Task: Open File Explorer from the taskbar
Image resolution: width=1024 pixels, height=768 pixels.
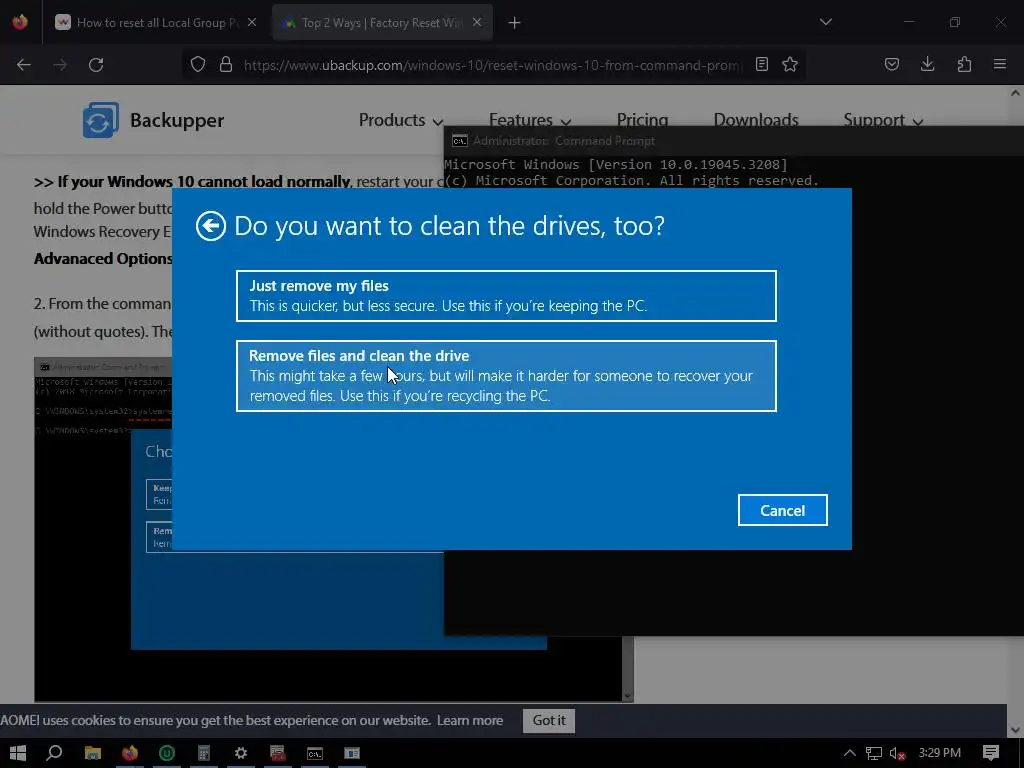Action: (x=93, y=753)
